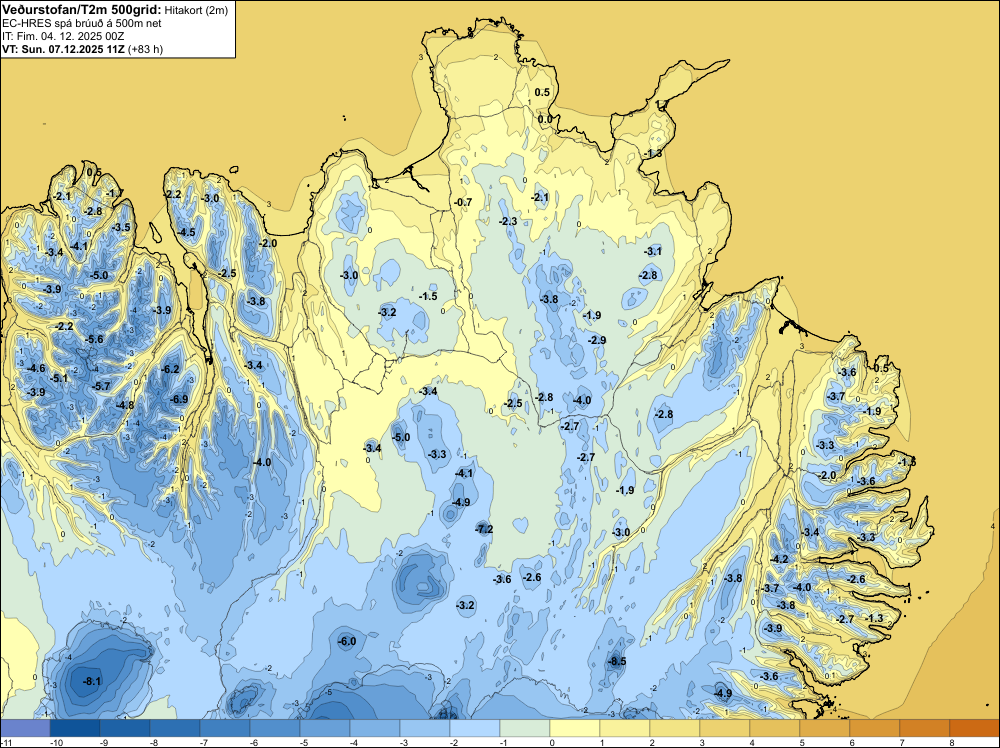Click the -4.2 temperature value
The width and height of the screenshot is (1000, 748).
click(779, 559)
